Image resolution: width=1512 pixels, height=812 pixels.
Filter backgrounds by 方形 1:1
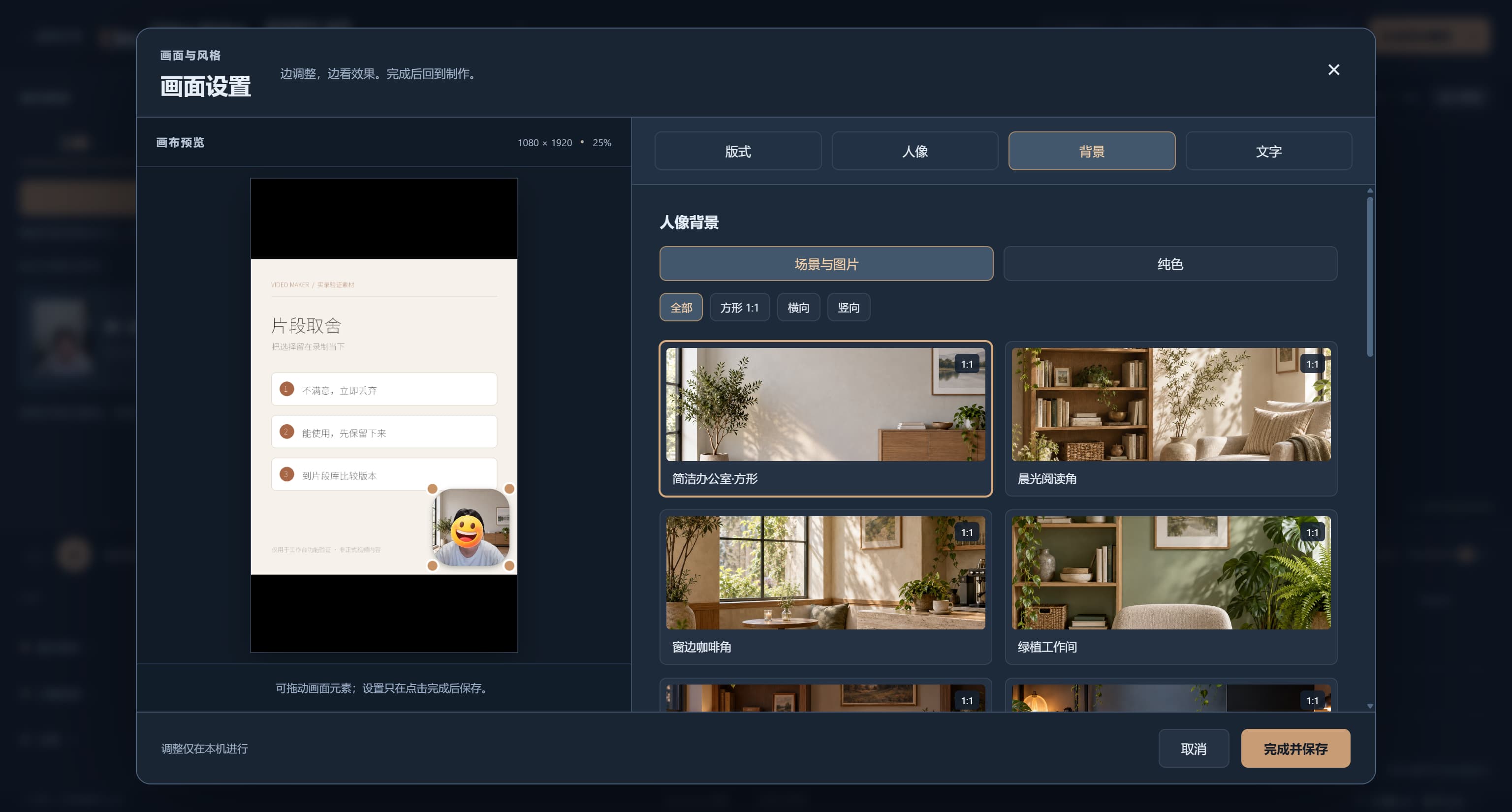pos(740,308)
